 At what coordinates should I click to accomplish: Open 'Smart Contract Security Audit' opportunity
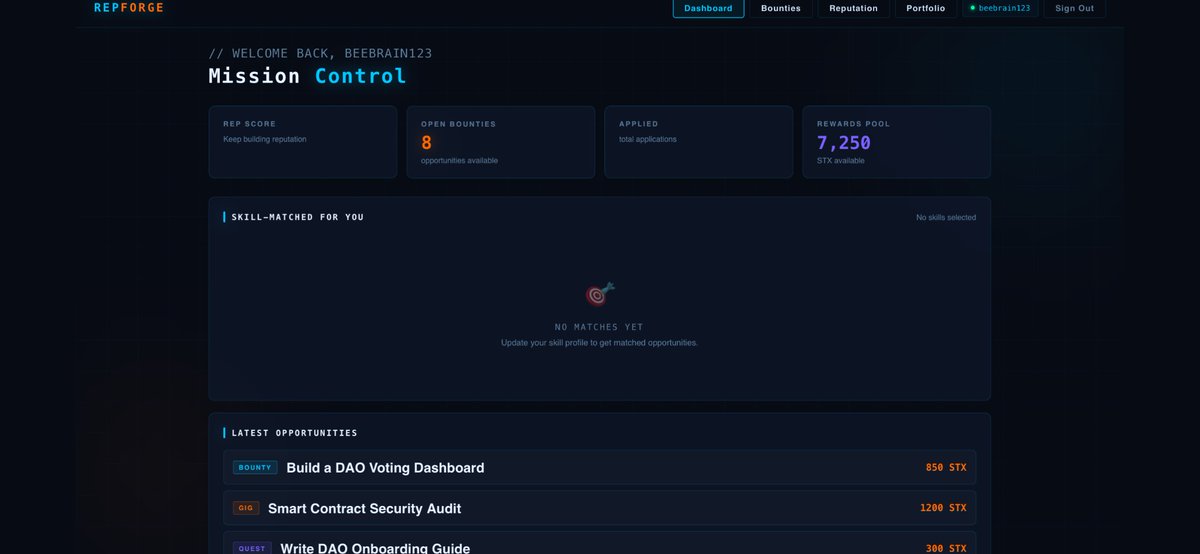[x=600, y=508]
